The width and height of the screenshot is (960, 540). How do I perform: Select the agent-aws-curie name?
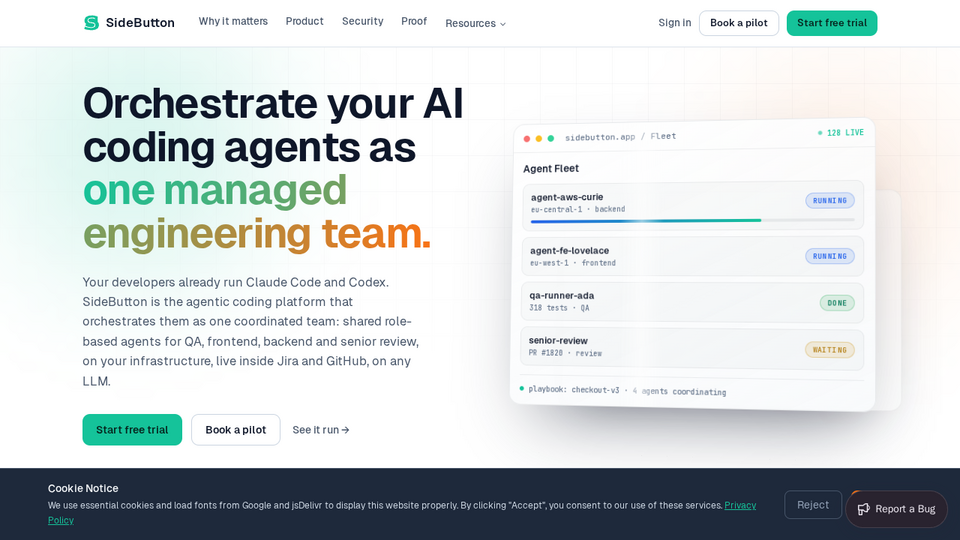[567, 197]
